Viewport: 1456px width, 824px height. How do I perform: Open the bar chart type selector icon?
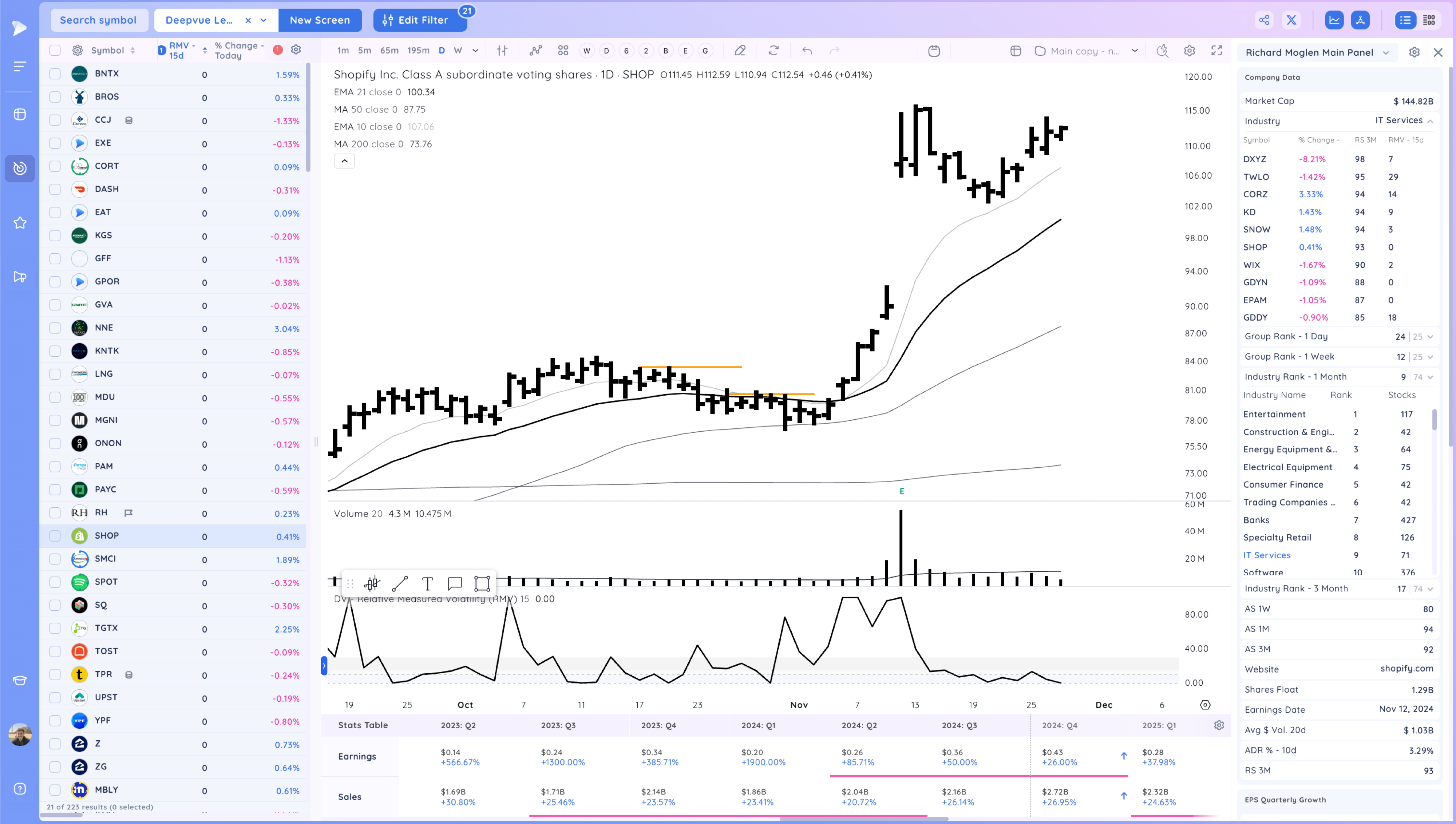502,51
